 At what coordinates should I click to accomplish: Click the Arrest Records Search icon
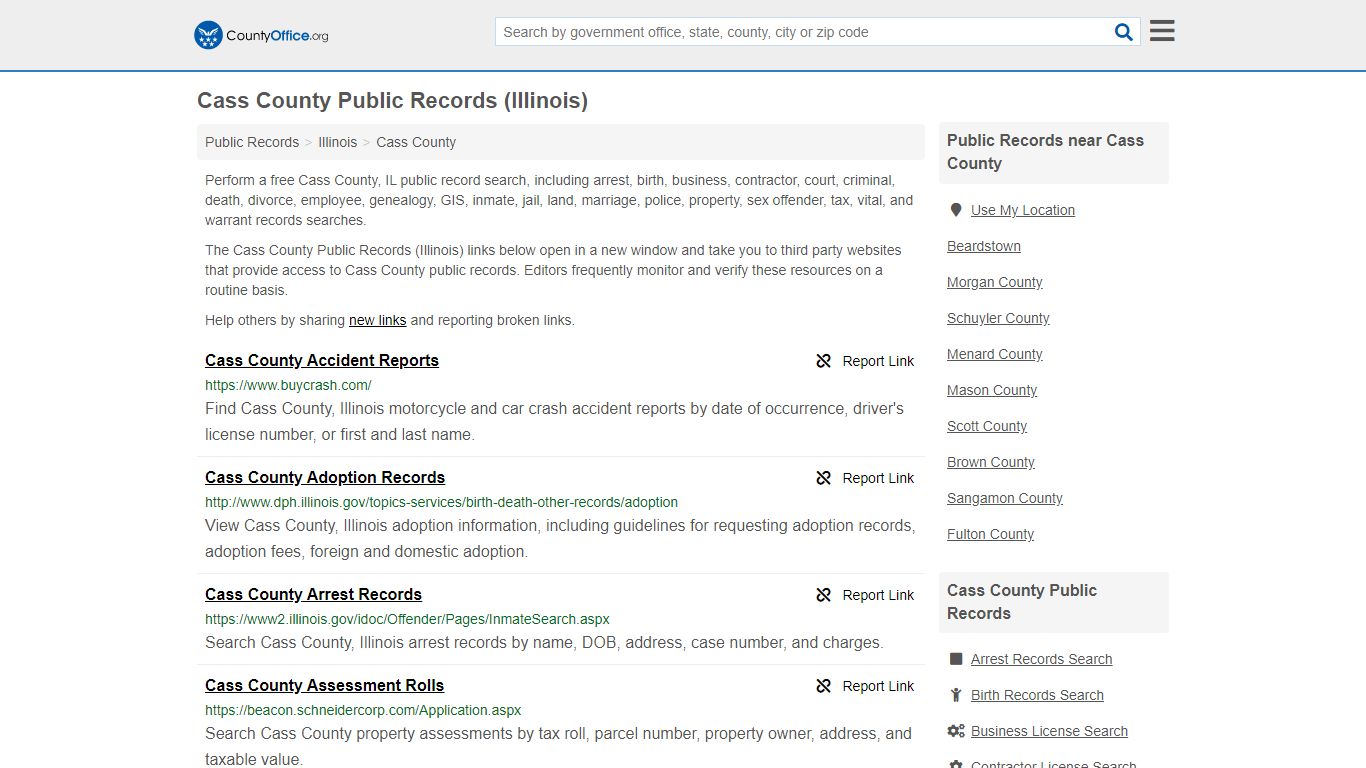point(956,659)
